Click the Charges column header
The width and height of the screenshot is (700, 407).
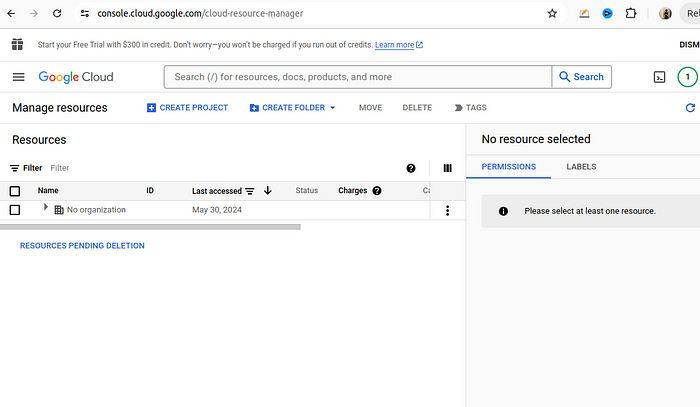352,191
